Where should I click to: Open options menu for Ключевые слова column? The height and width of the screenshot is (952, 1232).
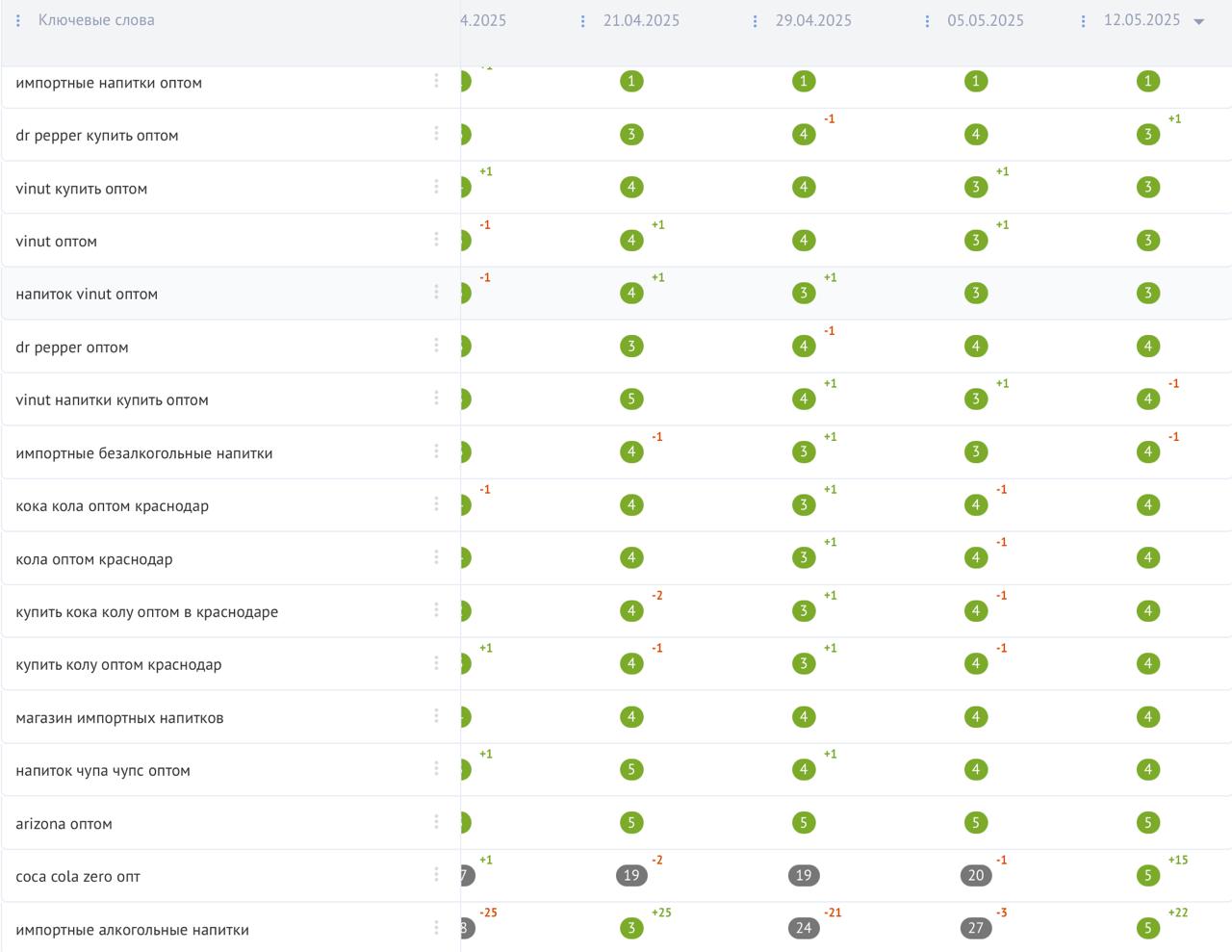click(18, 20)
